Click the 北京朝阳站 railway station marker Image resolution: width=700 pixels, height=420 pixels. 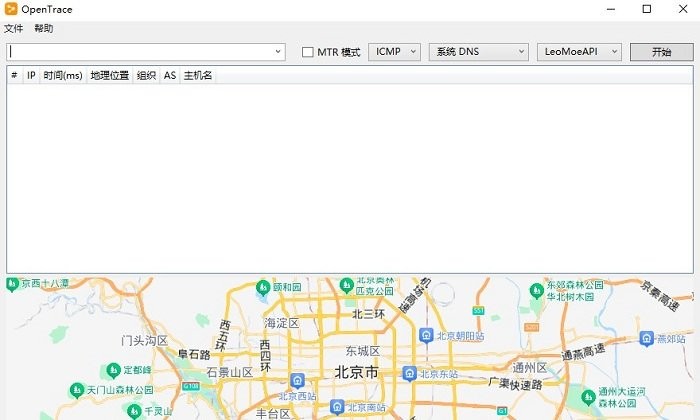[426, 336]
